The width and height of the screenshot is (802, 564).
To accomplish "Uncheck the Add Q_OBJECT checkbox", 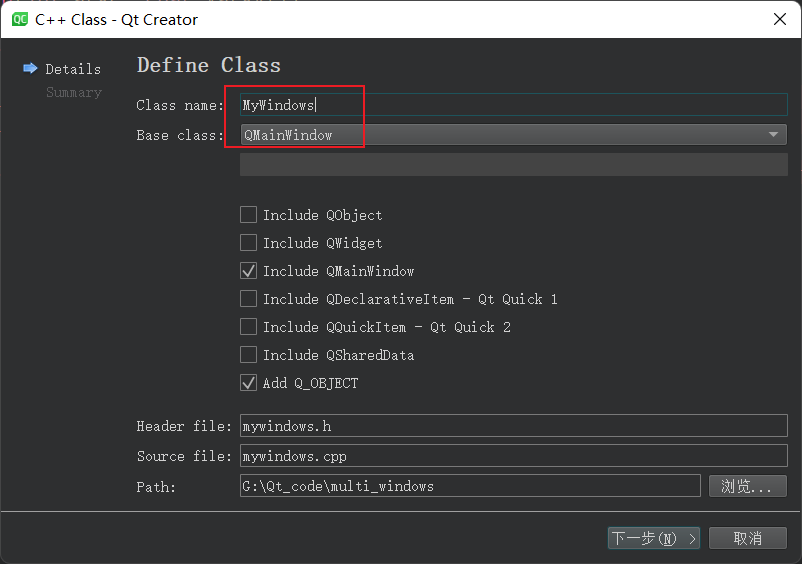I will [x=249, y=382].
